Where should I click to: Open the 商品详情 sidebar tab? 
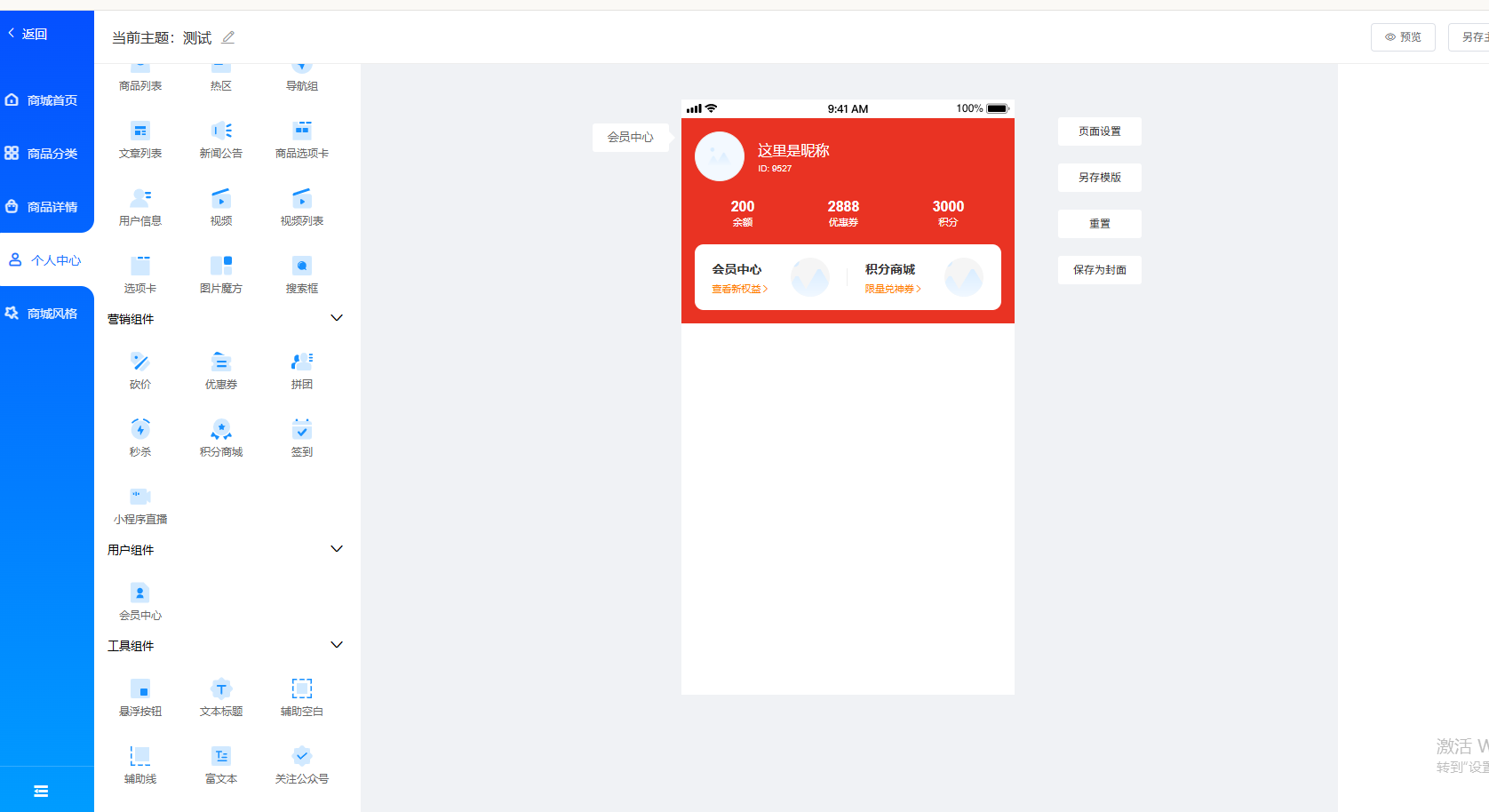click(47, 207)
